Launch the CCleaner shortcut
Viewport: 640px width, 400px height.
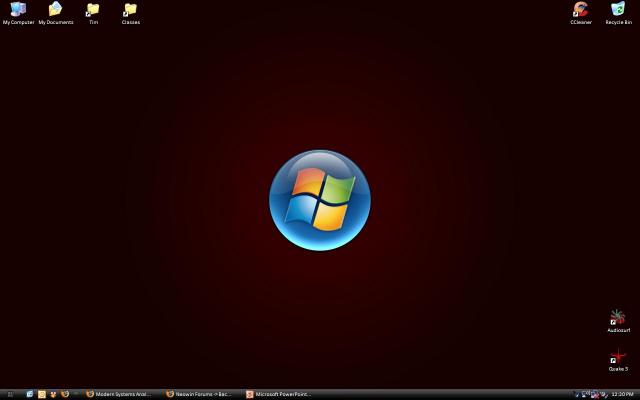pos(581,13)
